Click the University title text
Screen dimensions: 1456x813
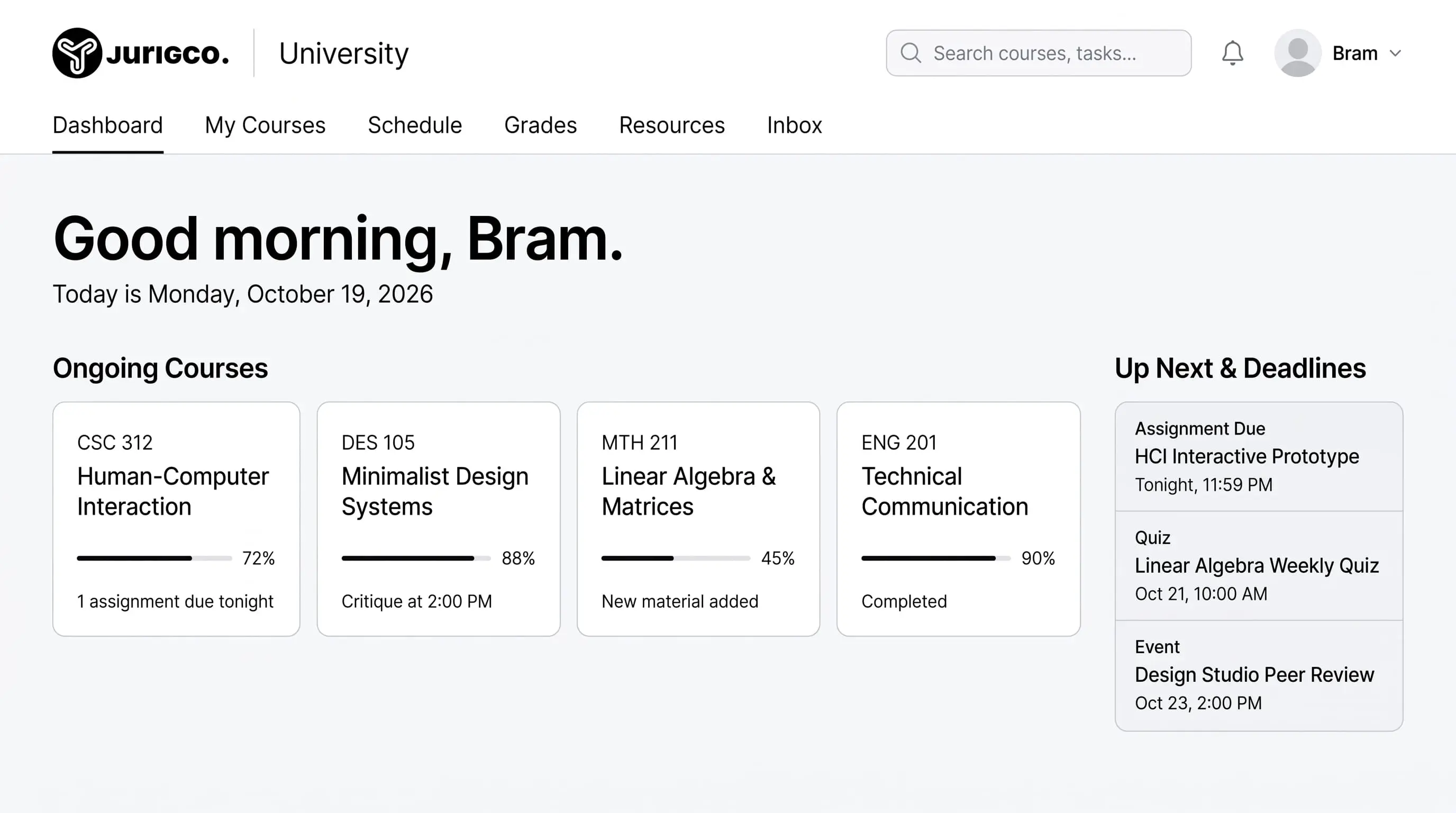point(344,53)
